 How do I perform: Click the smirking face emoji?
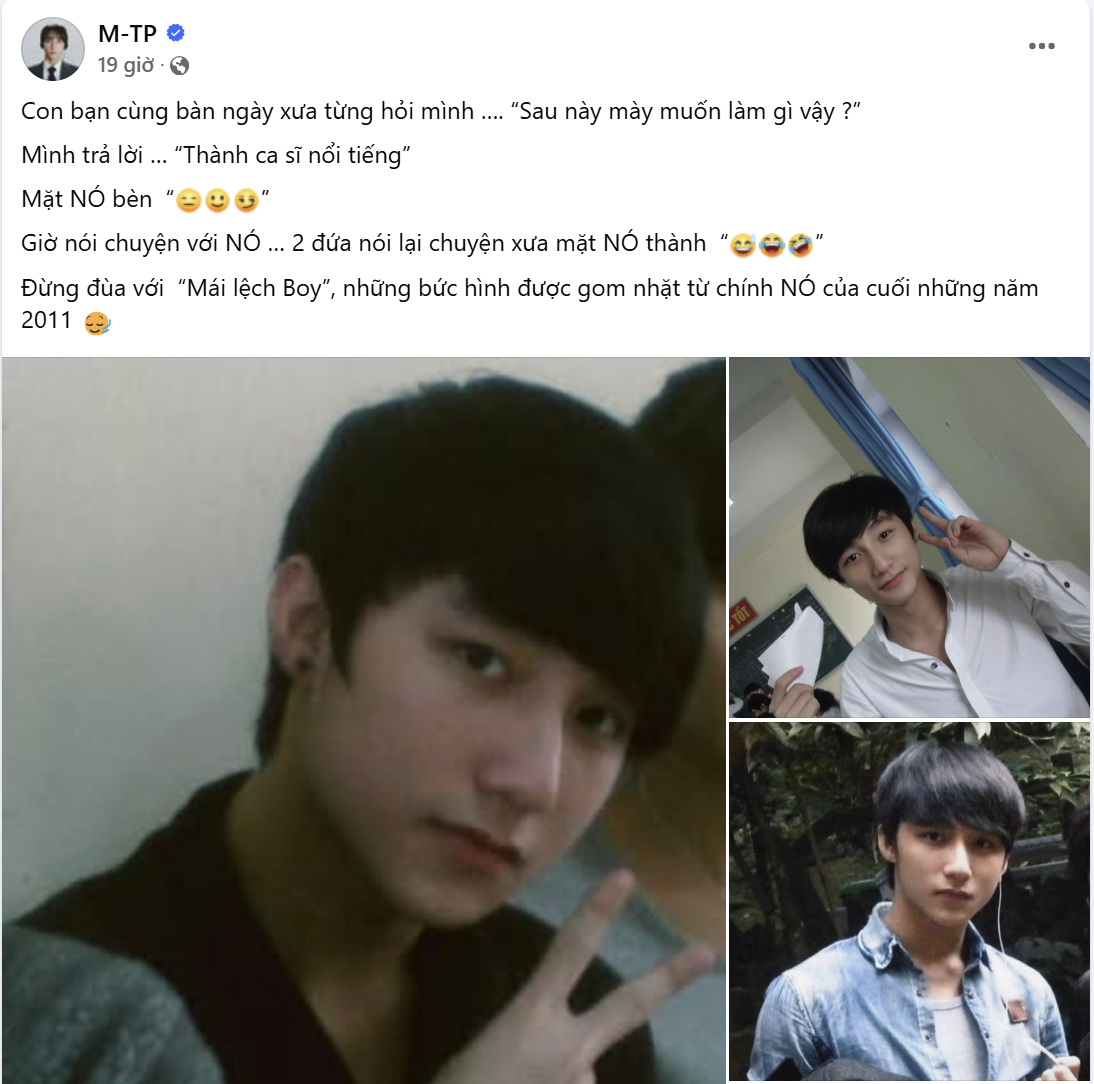coord(246,201)
